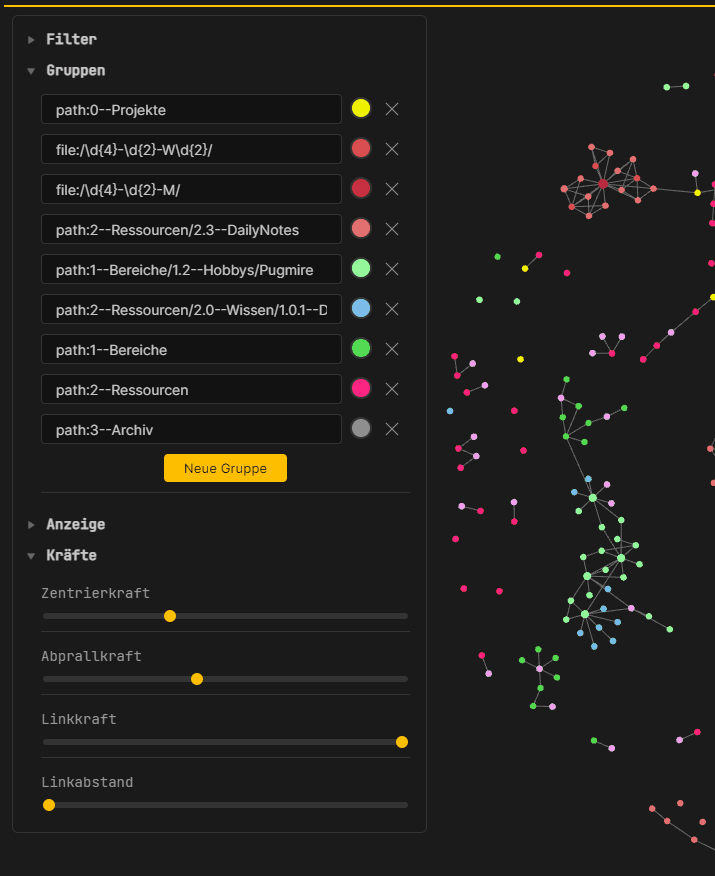Expand the Filter section

tap(31, 40)
